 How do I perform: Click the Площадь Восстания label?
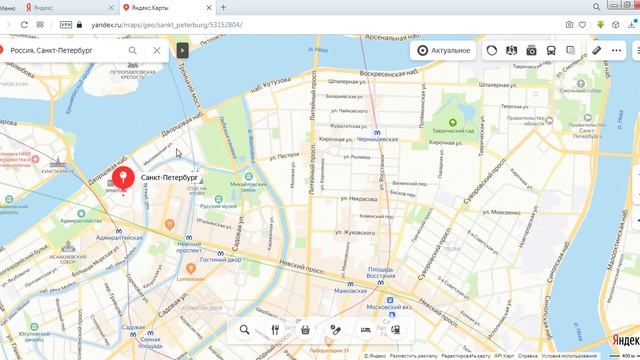point(380,273)
